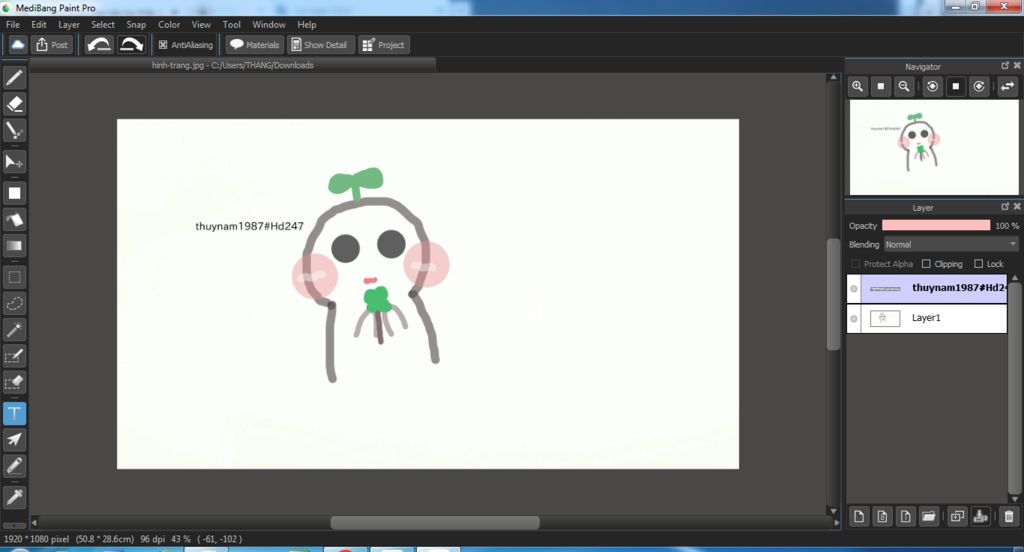
Task: Toggle the AntiAliasing option
Action: coord(186,44)
